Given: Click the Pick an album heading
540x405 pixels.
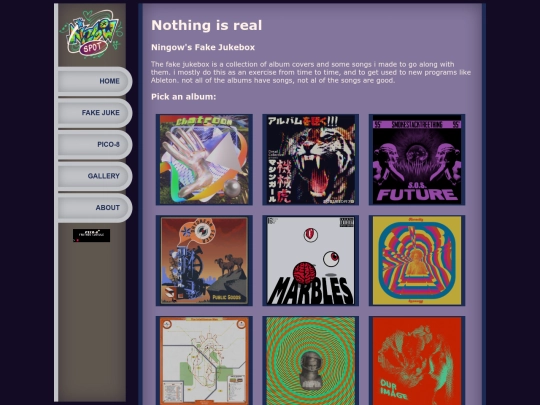Looking at the screenshot, I should (x=184, y=97).
